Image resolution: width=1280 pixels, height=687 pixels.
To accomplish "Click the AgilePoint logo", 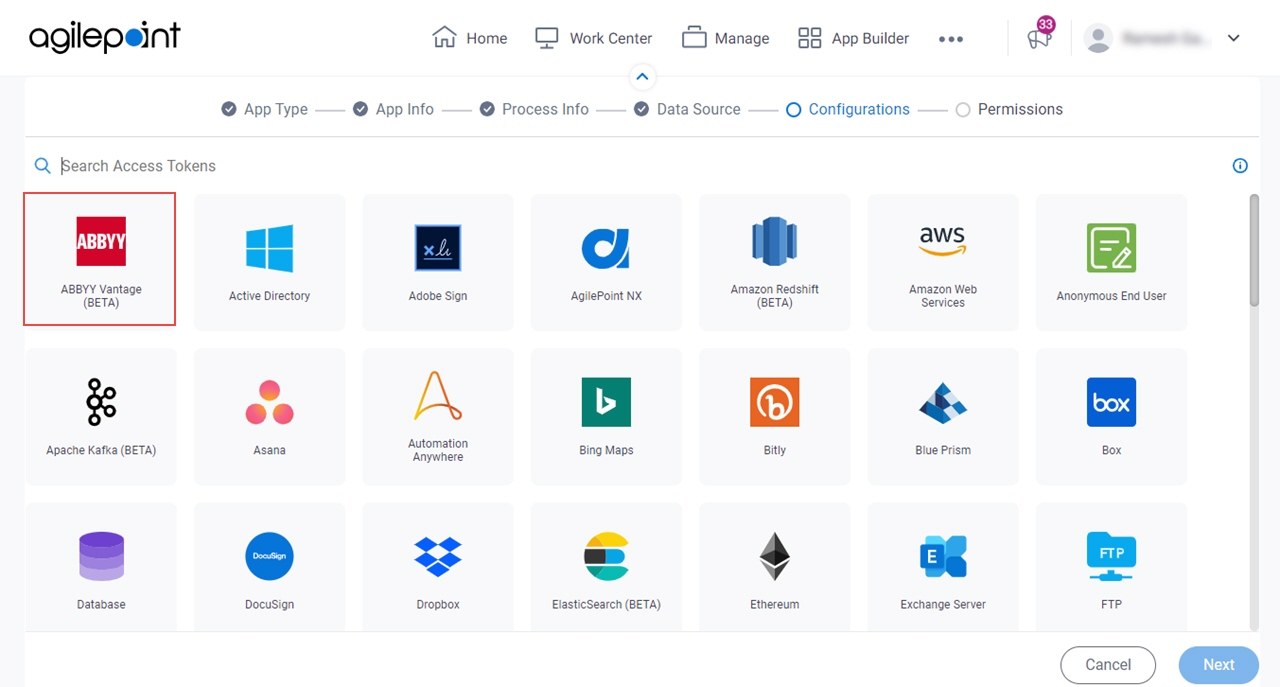I will 105,37.
